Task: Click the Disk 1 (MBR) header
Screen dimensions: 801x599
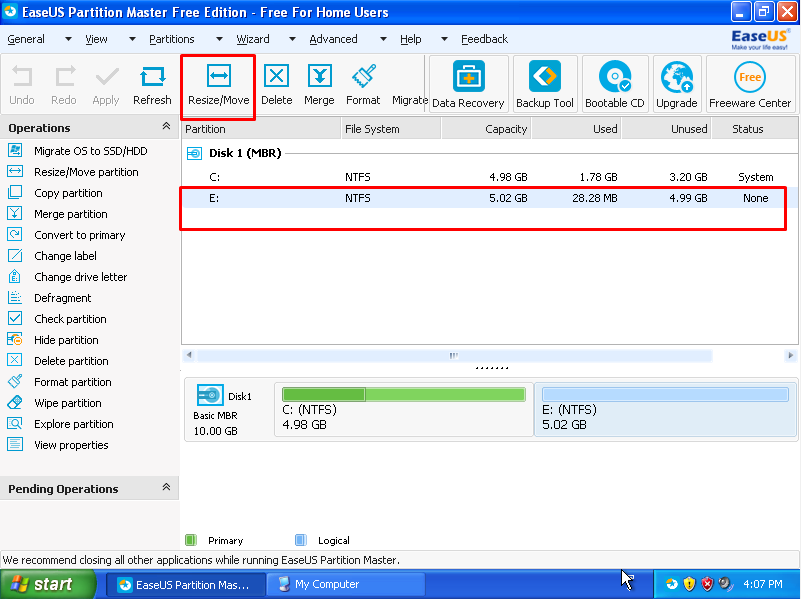Action: point(245,153)
